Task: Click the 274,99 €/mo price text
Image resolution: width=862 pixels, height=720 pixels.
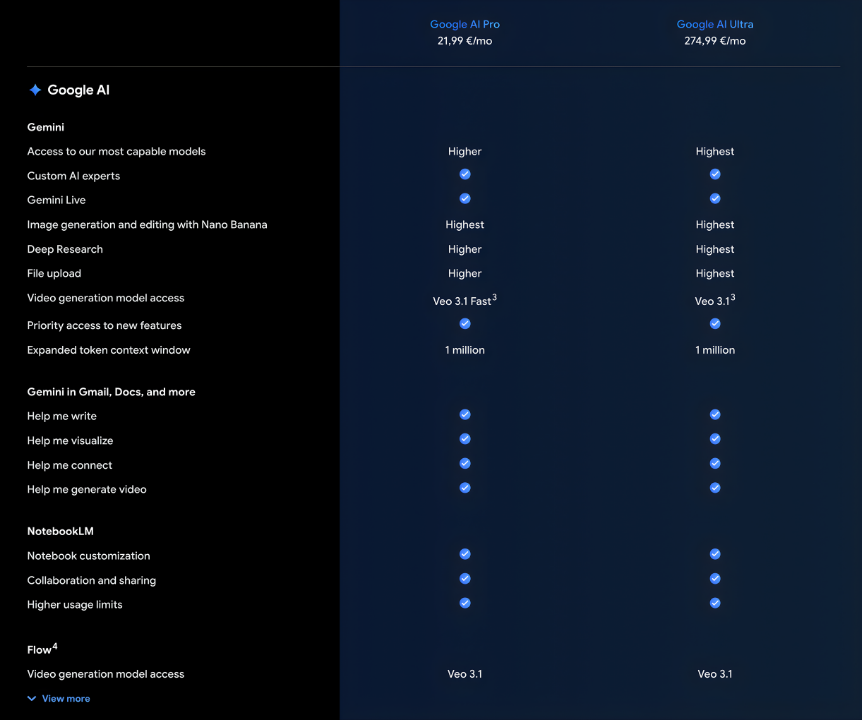Action: [715, 41]
